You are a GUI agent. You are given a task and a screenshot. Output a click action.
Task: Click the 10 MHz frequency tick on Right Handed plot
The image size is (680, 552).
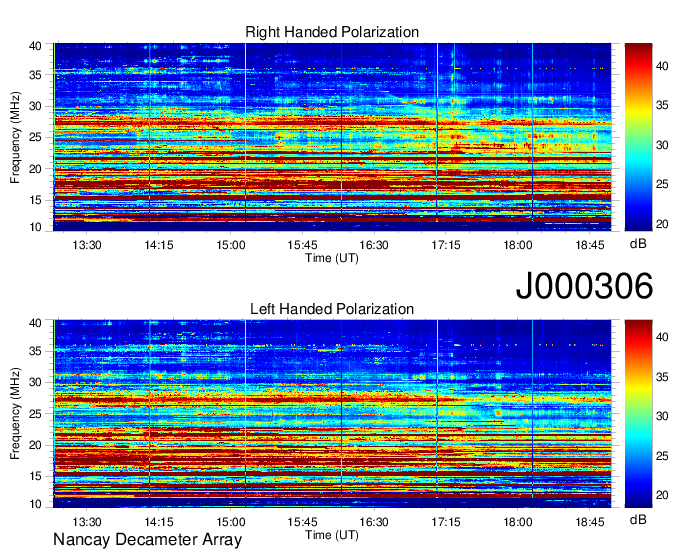pos(35,227)
